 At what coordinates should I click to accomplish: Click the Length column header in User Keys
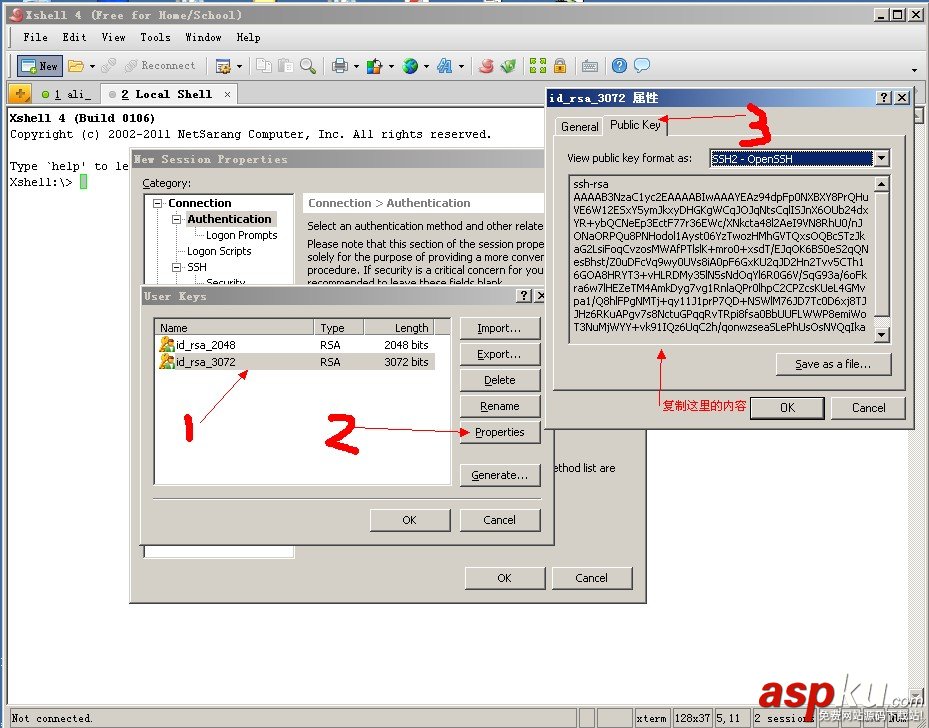(399, 328)
